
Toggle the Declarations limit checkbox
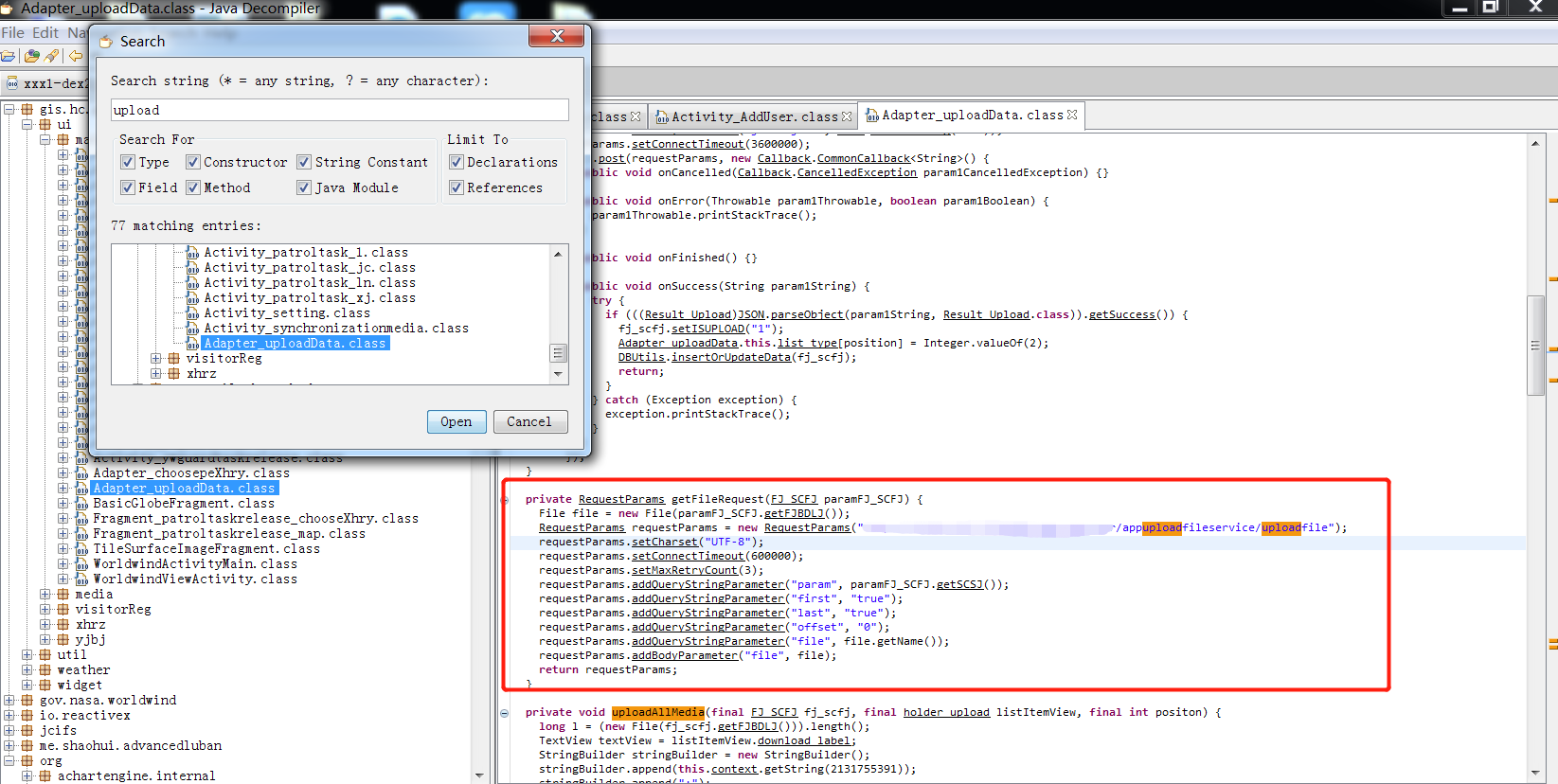(457, 162)
